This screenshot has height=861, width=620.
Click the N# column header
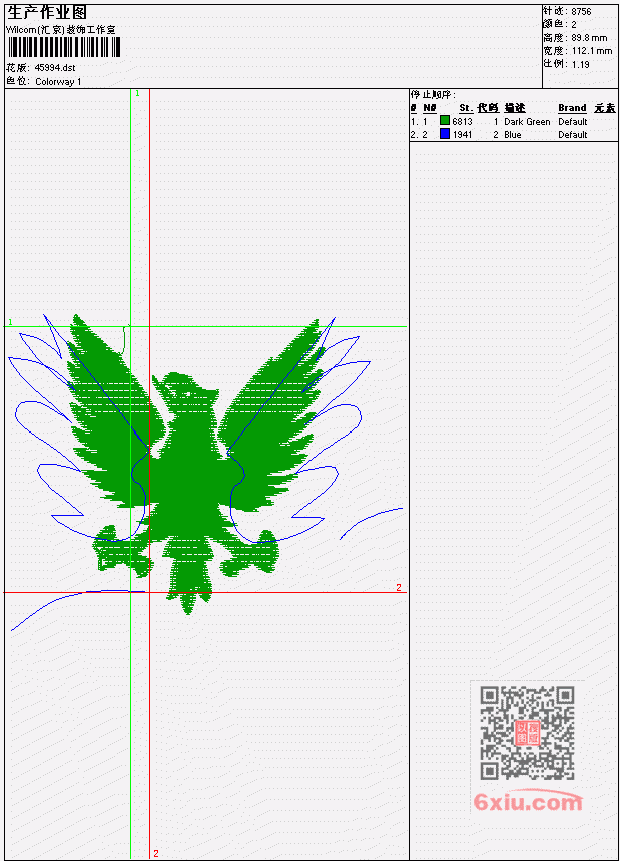click(429, 108)
